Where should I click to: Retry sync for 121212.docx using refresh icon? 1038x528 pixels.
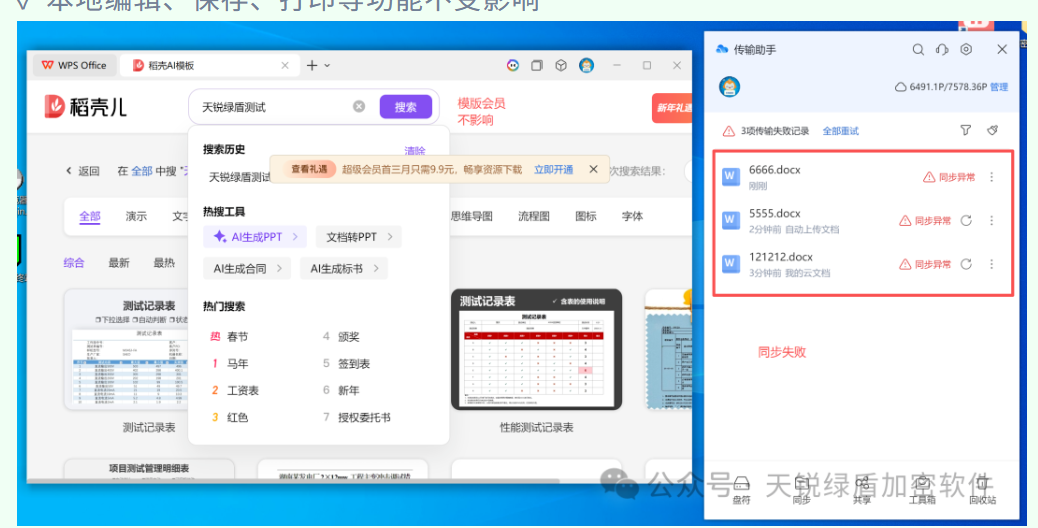coord(966,264)
